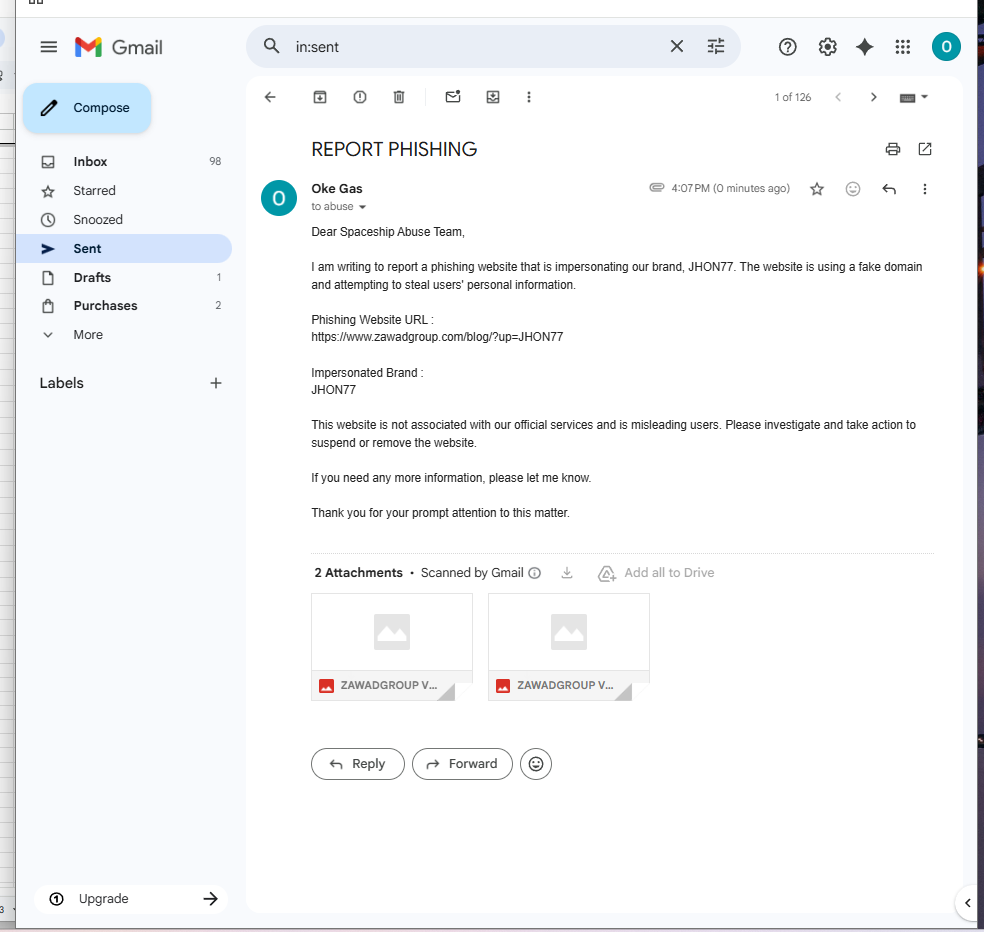
Task: Open the Support help icon
Action: (x=787, y=47)
